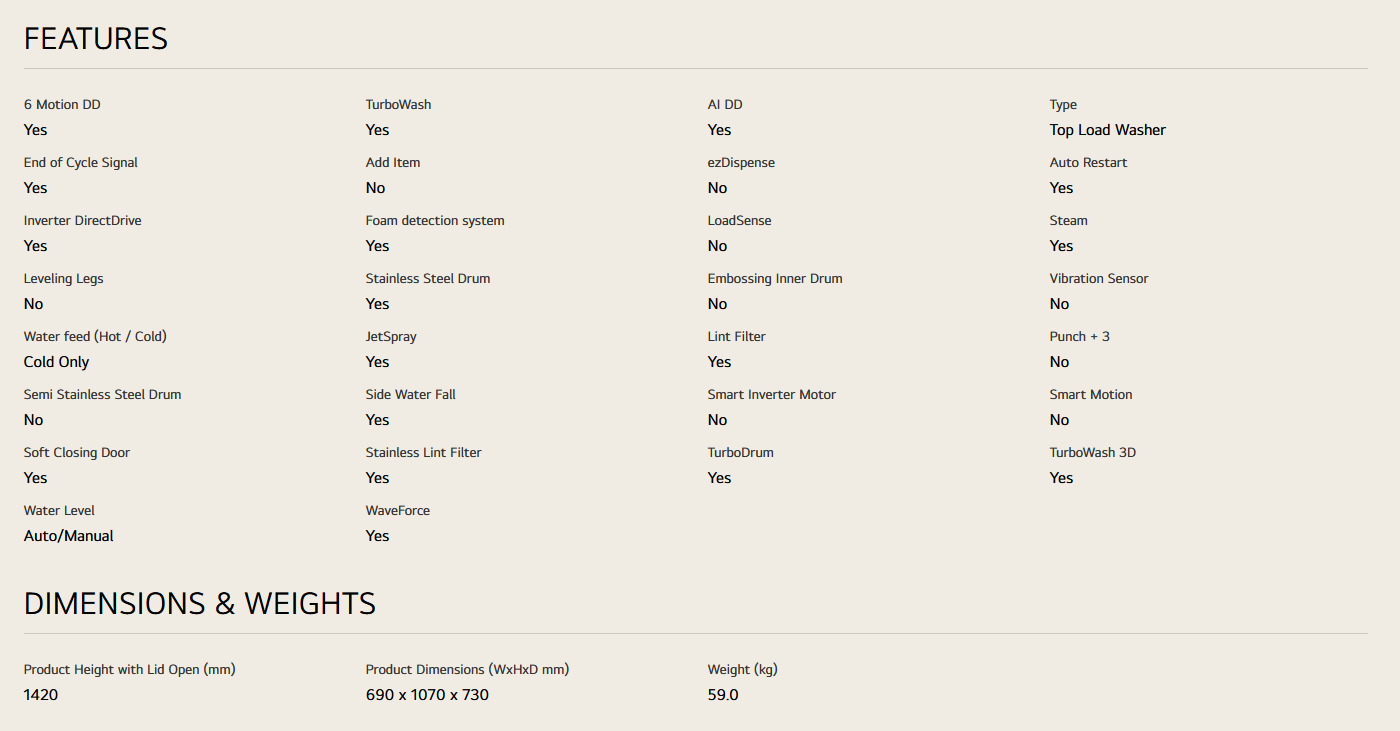The height and width of the screenshot is (731, 1400).
Task: Click the 'Auto/Manual' water level value
Action: click(68, 536)
